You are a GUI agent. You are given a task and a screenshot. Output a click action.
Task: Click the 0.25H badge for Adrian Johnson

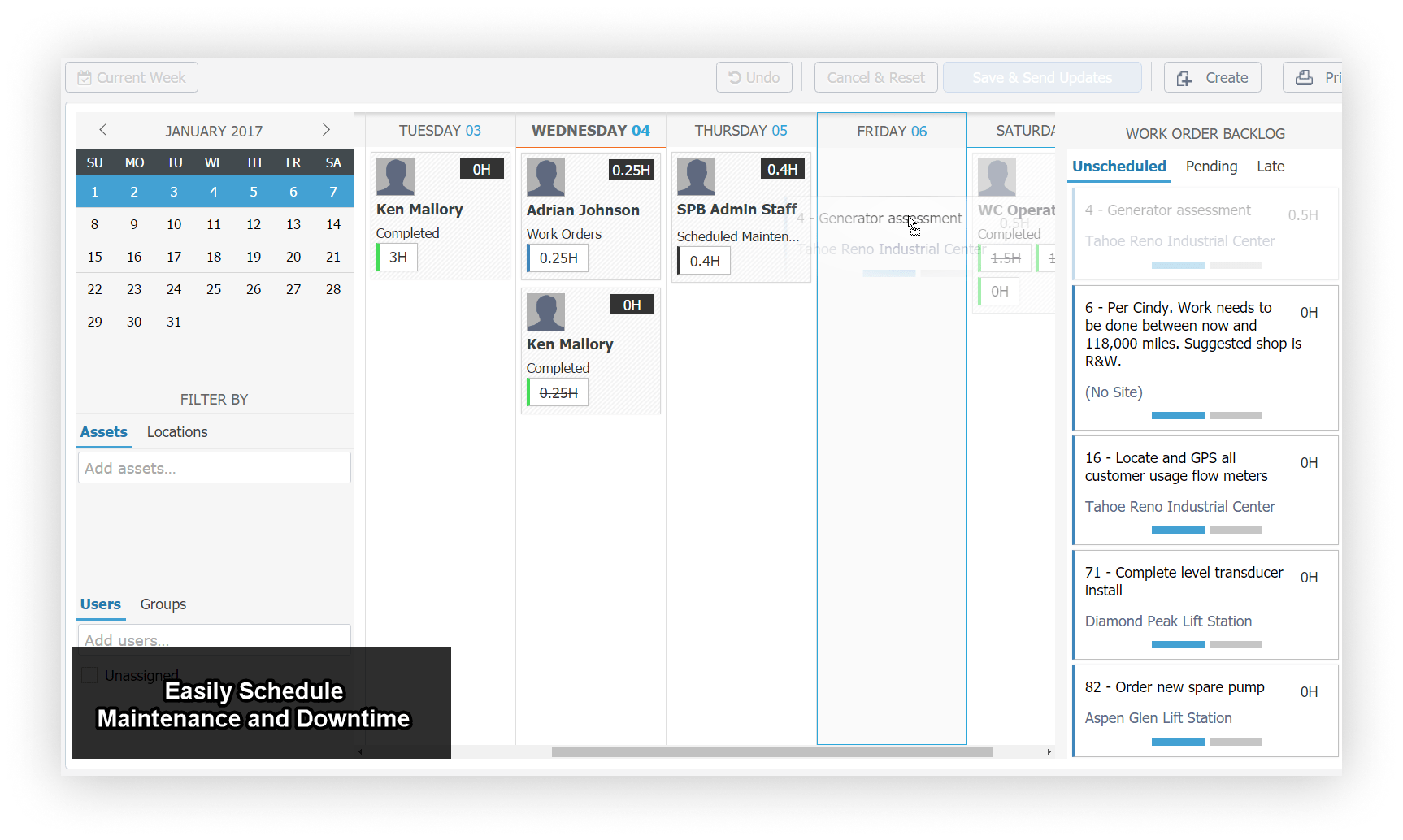pos(632,170)
